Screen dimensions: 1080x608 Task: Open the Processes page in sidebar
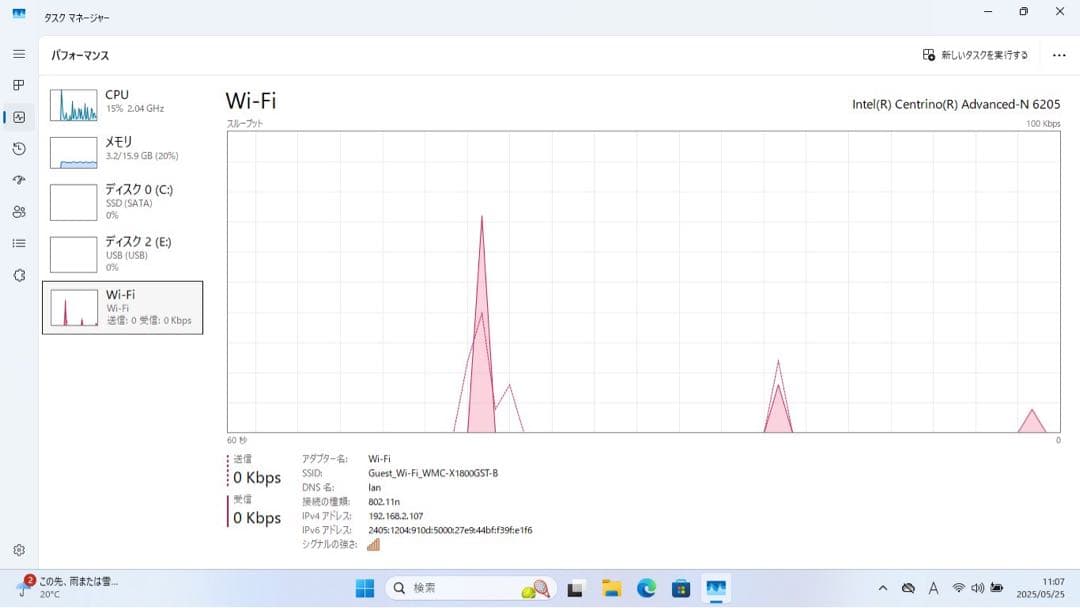point(19,85)
